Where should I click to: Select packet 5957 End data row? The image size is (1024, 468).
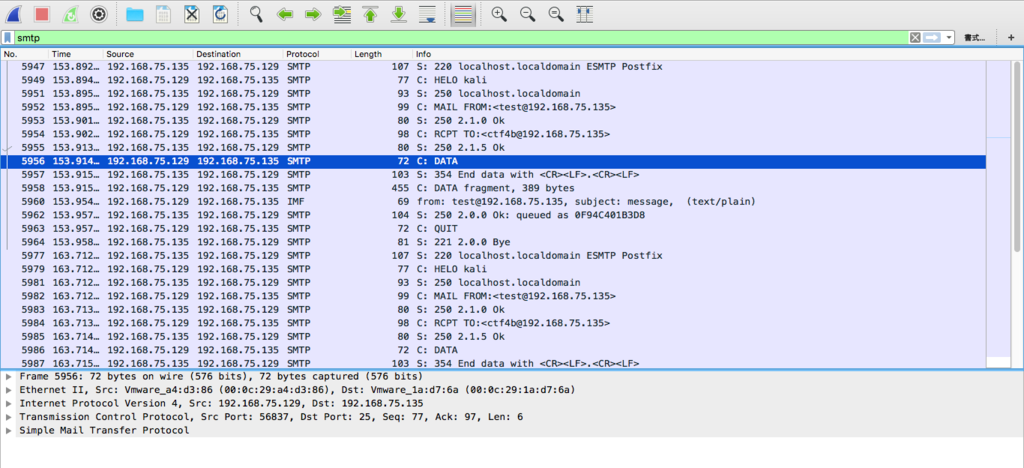493,174
